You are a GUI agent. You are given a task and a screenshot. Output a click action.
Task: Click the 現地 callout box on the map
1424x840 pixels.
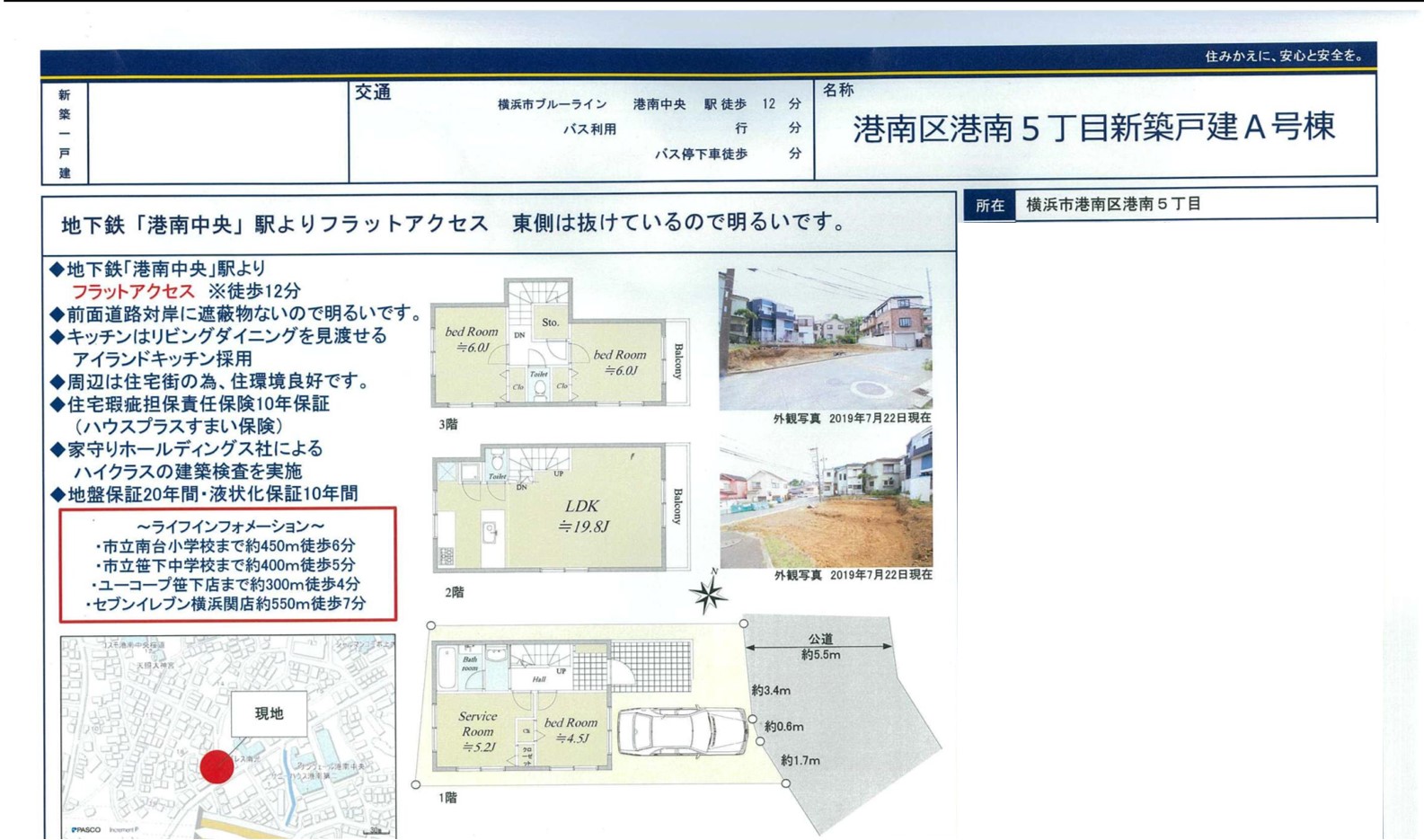point(269,713)
